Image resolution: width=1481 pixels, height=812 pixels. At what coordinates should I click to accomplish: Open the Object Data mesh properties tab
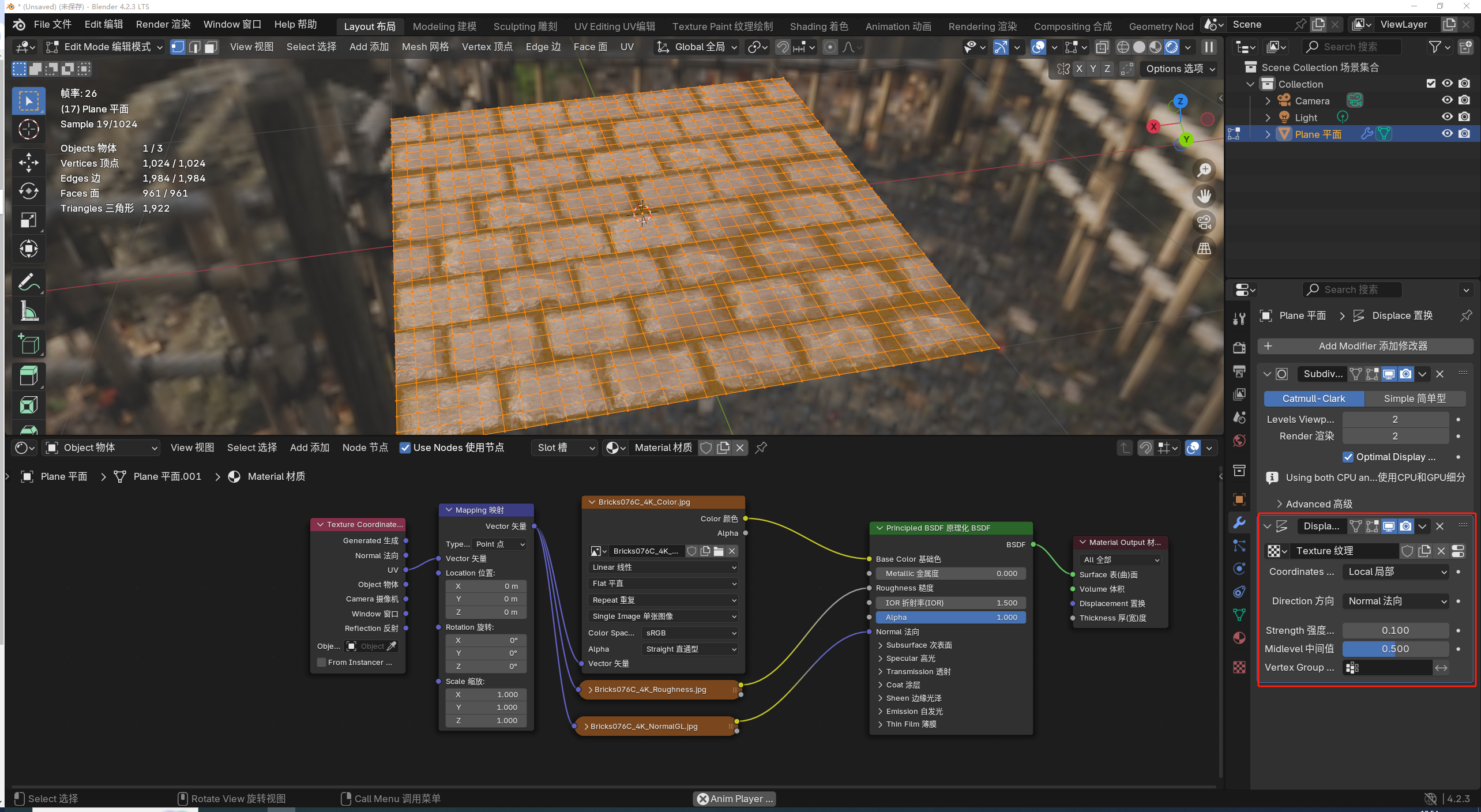click(x=1239, y=615)
